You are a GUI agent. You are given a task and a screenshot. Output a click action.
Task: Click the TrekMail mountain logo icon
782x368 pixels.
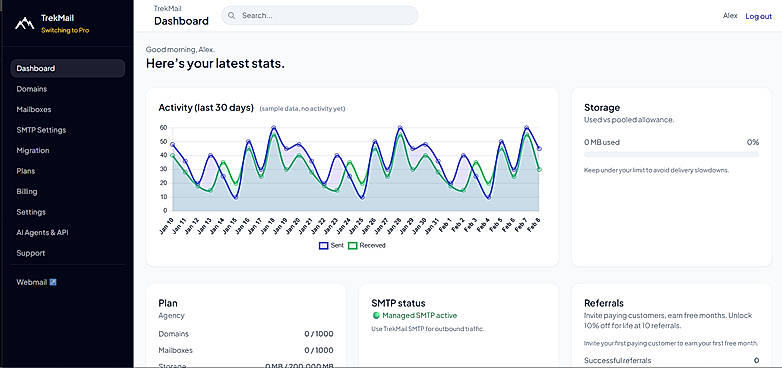[x=24, y=23]
